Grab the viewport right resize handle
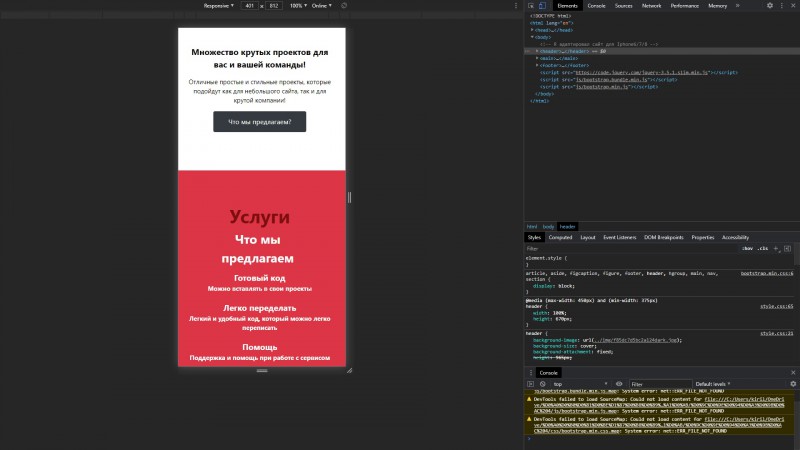Image resolution: width=800 pixels, height=450 pixels. coord(349,197)
